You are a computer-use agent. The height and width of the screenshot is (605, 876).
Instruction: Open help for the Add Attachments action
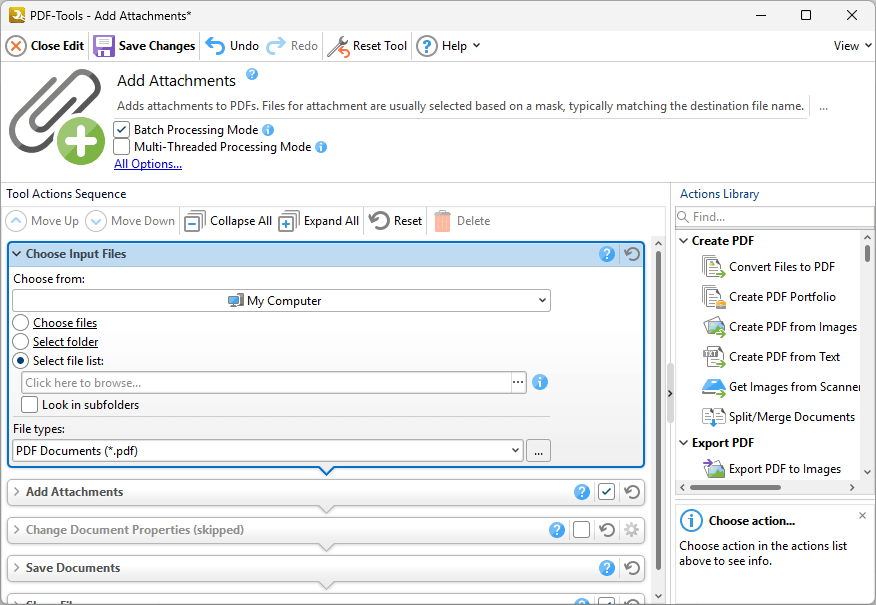(x=582, y=492)
